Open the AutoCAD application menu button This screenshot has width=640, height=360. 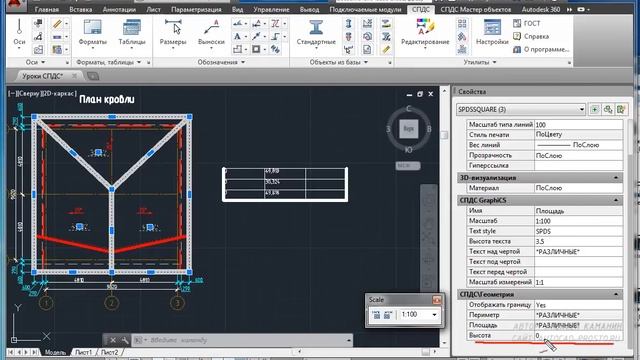[16, 5]
